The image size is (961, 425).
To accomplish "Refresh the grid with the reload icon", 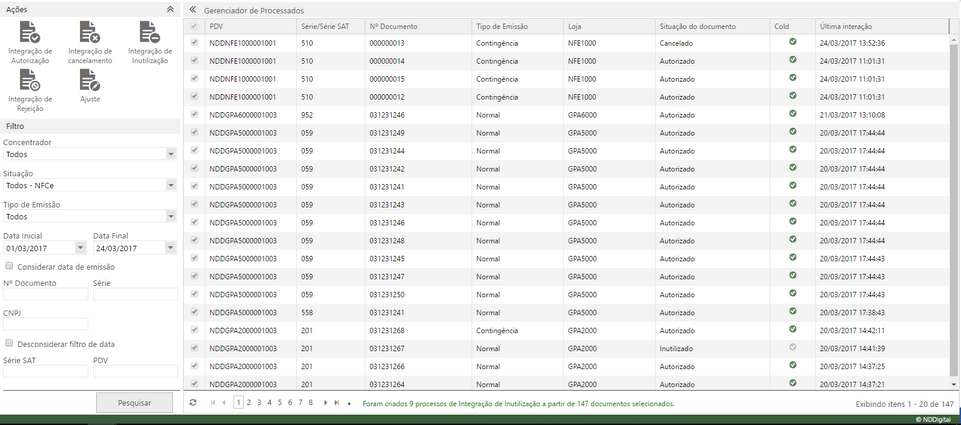I will click(x=193, y=403).
